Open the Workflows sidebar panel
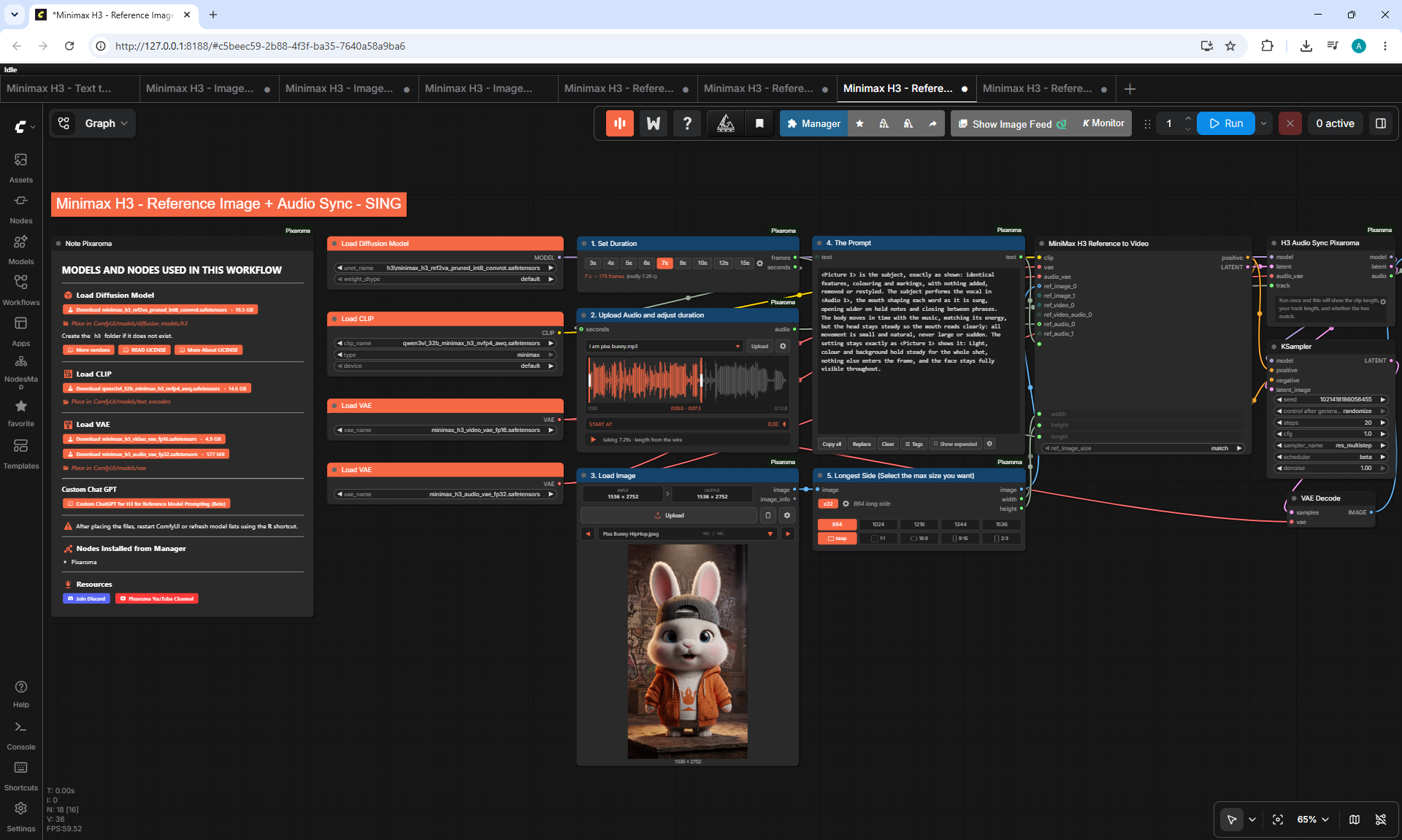This screenshot has height=840, width=1402. click(x=20, y=290)
